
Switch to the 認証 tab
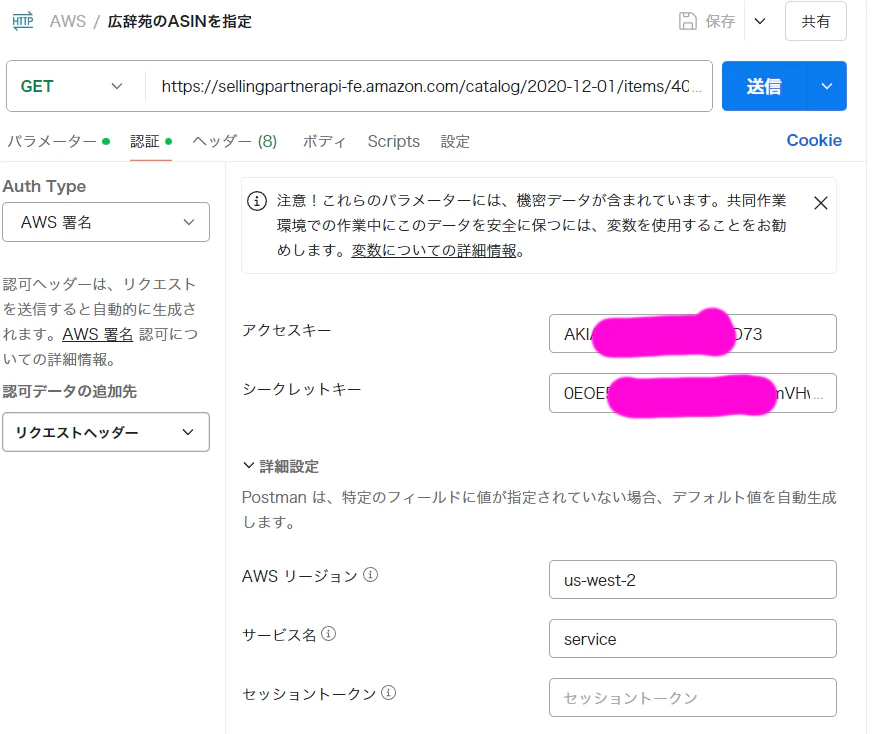pyautogui.click(x=150, y=142)
